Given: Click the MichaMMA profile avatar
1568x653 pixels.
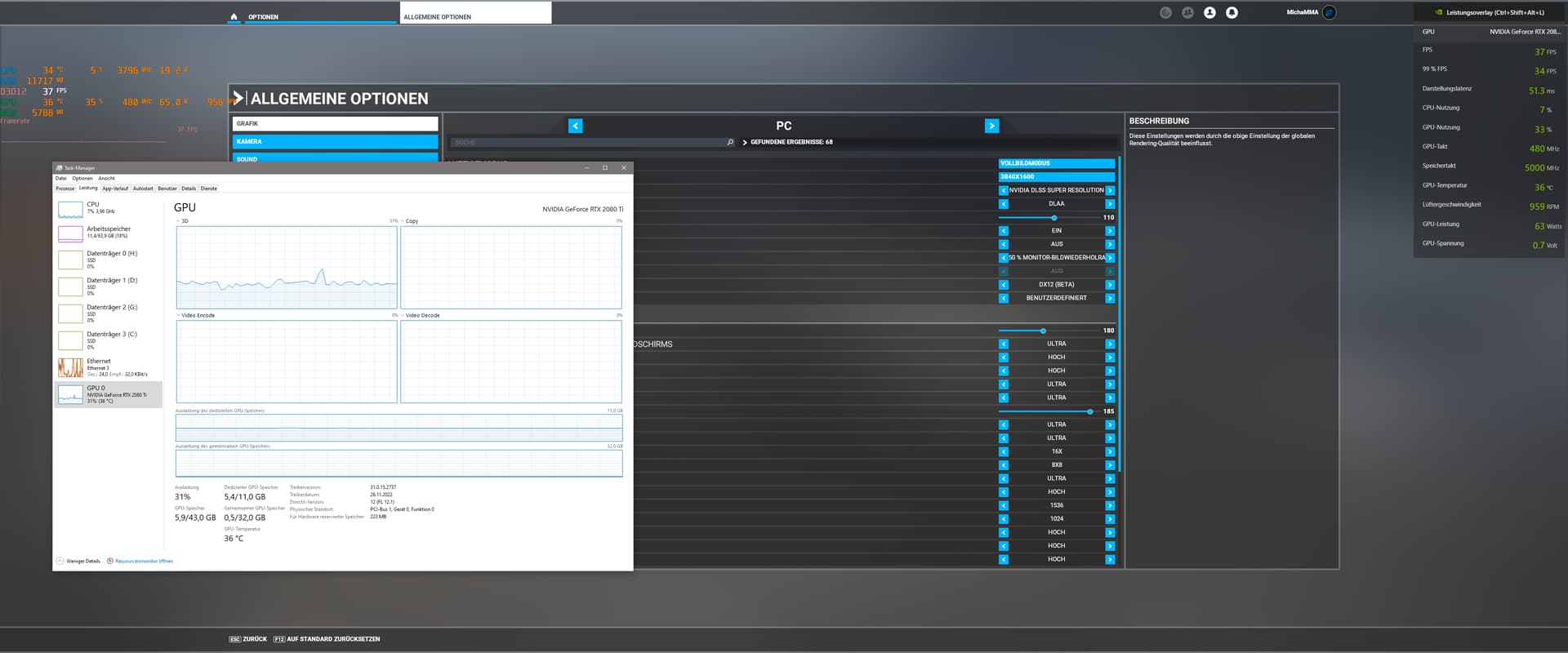Looking at the screenshot, I should tap(1330, 12).
